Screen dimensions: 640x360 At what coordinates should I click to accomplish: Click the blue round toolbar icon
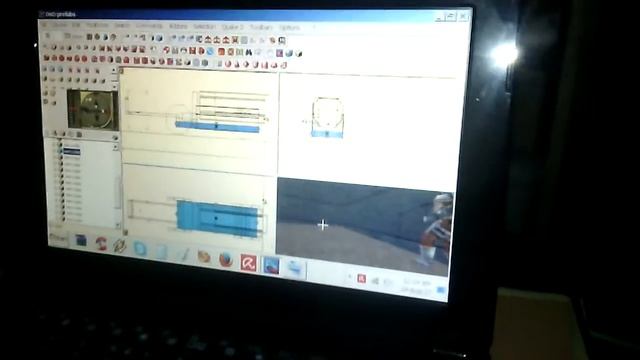[x=210, y=51]
